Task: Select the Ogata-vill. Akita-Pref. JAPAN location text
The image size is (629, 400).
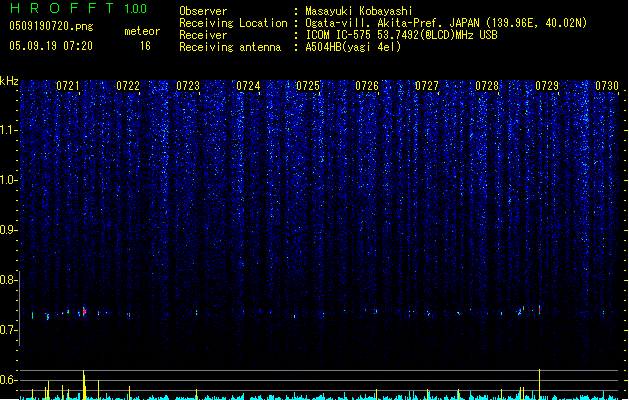Action: tap(446, 23)
